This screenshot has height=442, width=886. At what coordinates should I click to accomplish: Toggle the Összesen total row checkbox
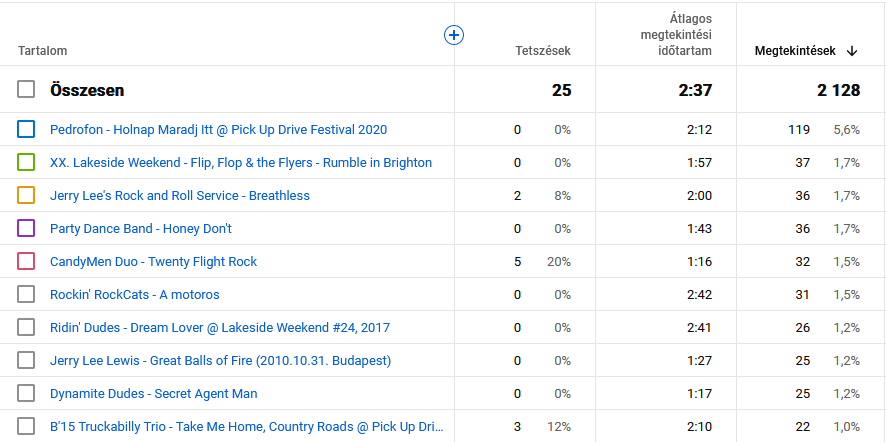point(26,90)
